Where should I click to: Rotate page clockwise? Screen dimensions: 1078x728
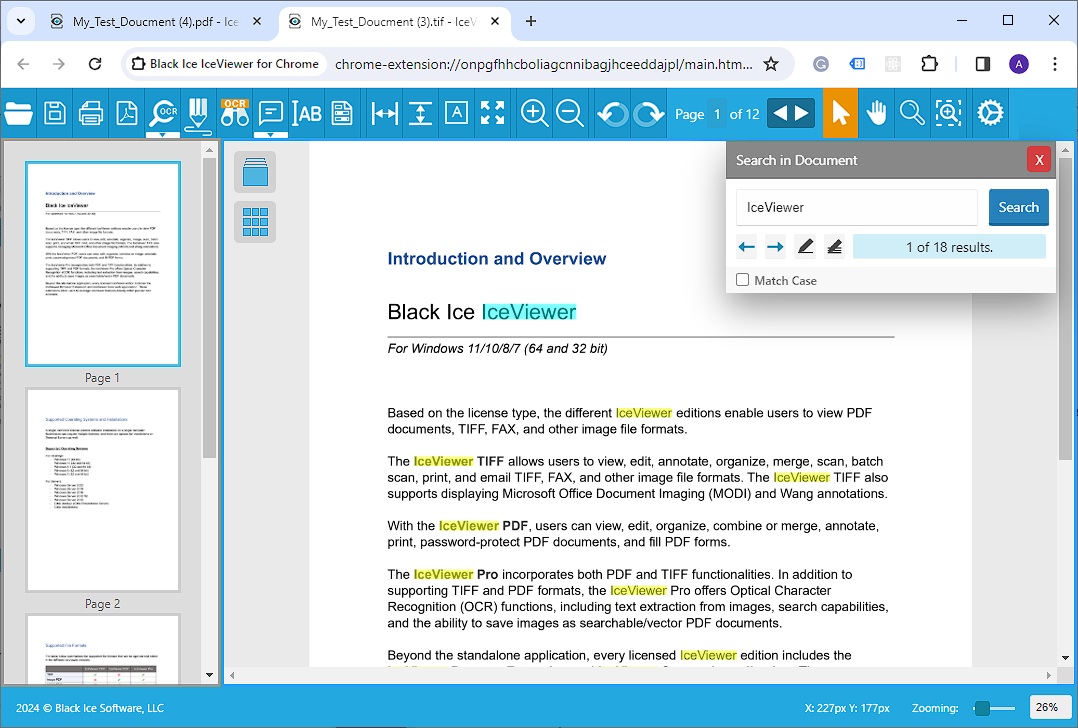648,113
